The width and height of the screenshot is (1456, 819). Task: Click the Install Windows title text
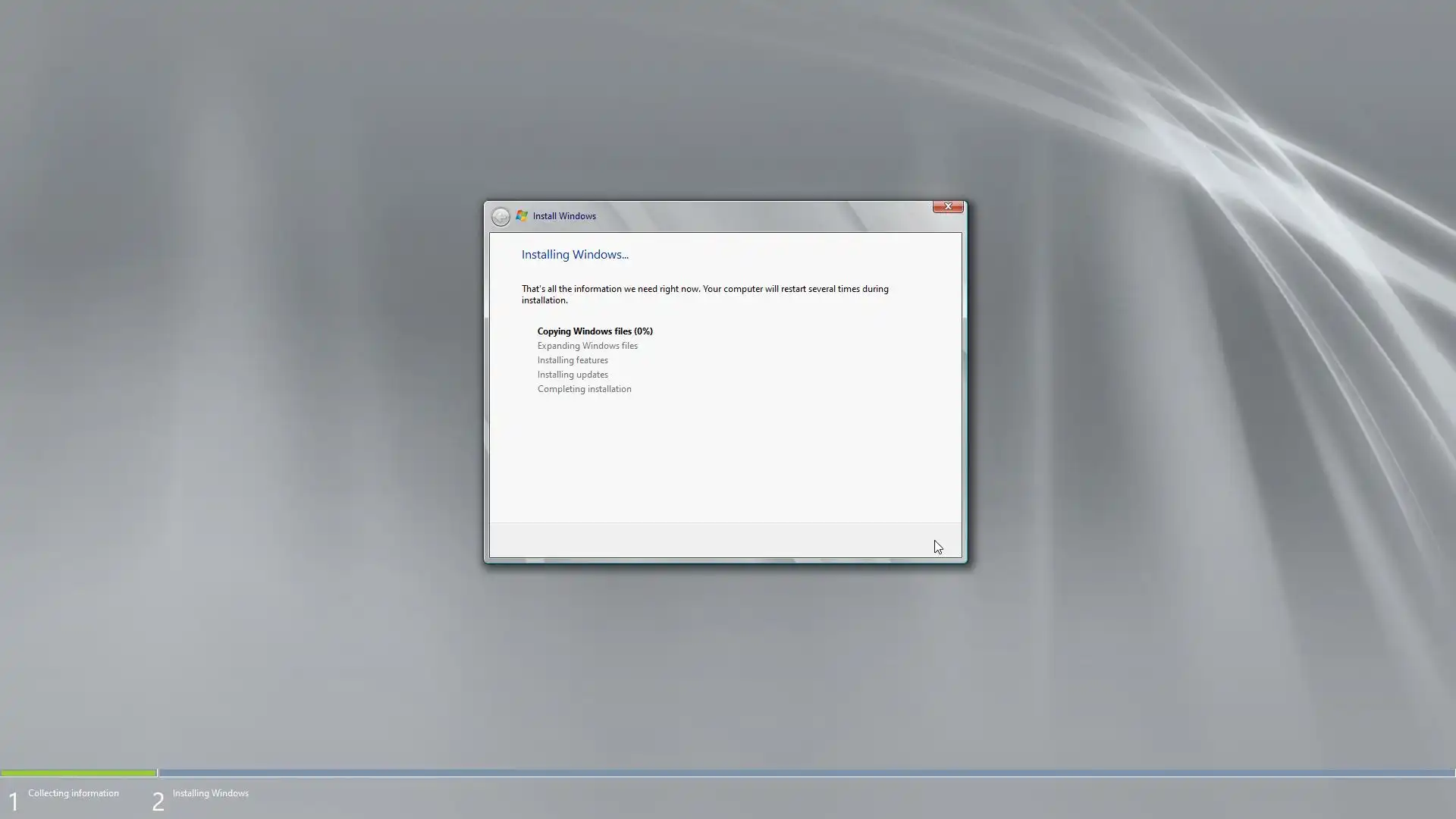pyautogui.click(x=564, y=216)
